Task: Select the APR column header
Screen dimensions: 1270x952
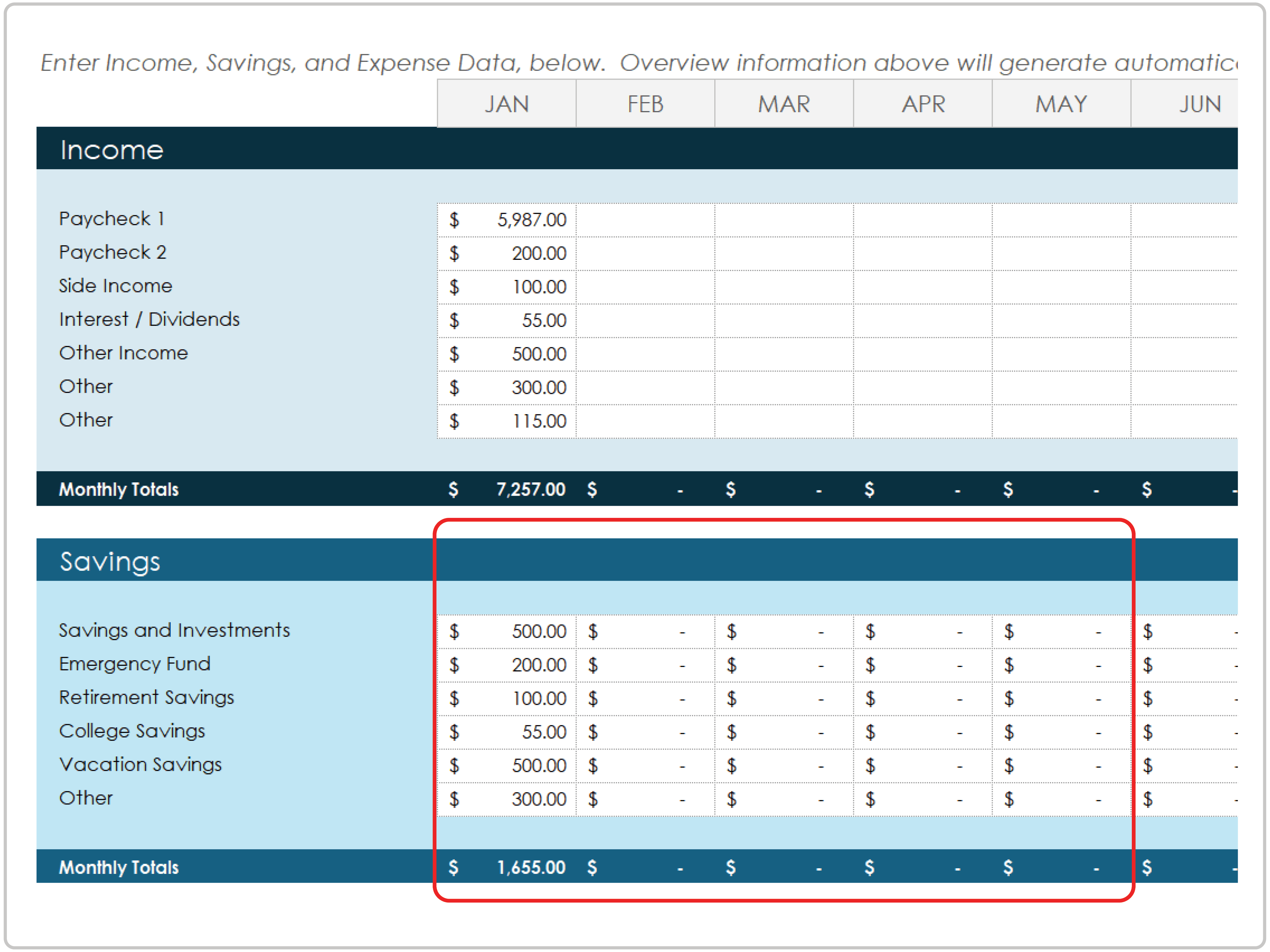Action: pos(923,104)
